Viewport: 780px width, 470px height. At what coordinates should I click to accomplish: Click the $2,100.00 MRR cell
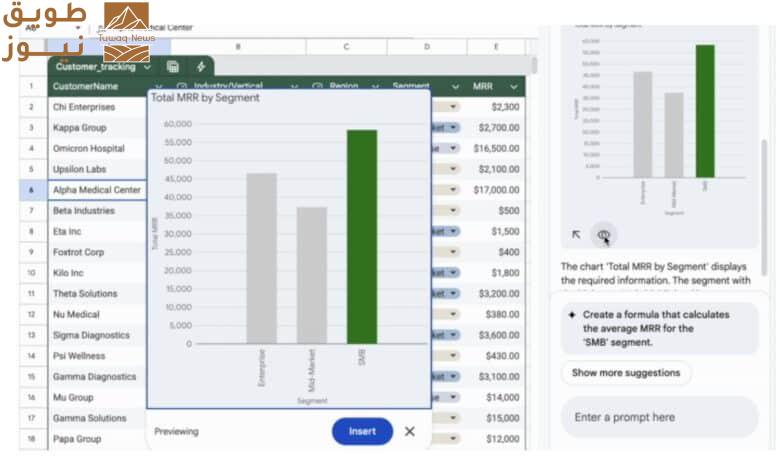[496, 169]
